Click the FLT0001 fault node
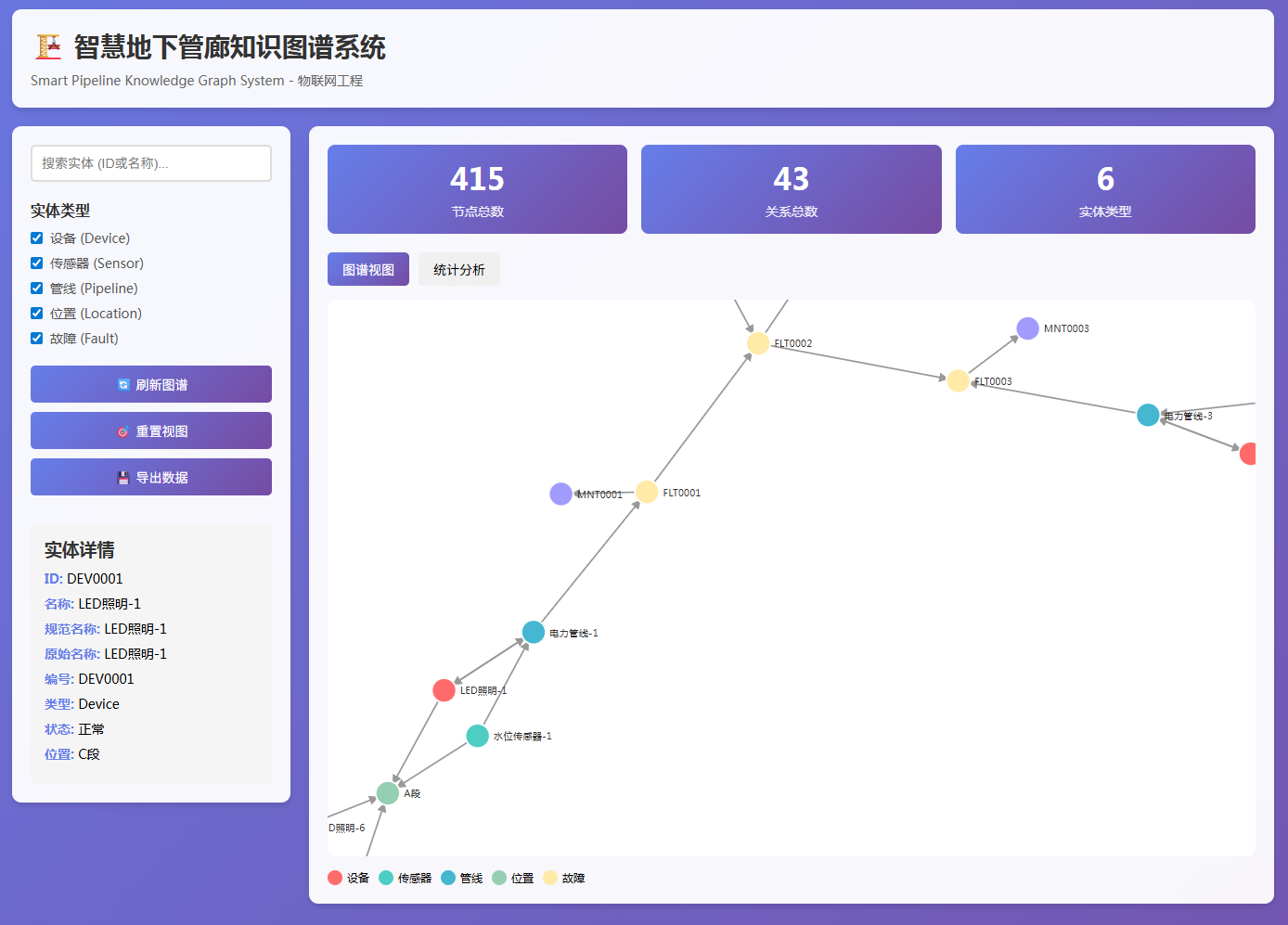This screenshot has width=1288, height=925. [647, 492]
